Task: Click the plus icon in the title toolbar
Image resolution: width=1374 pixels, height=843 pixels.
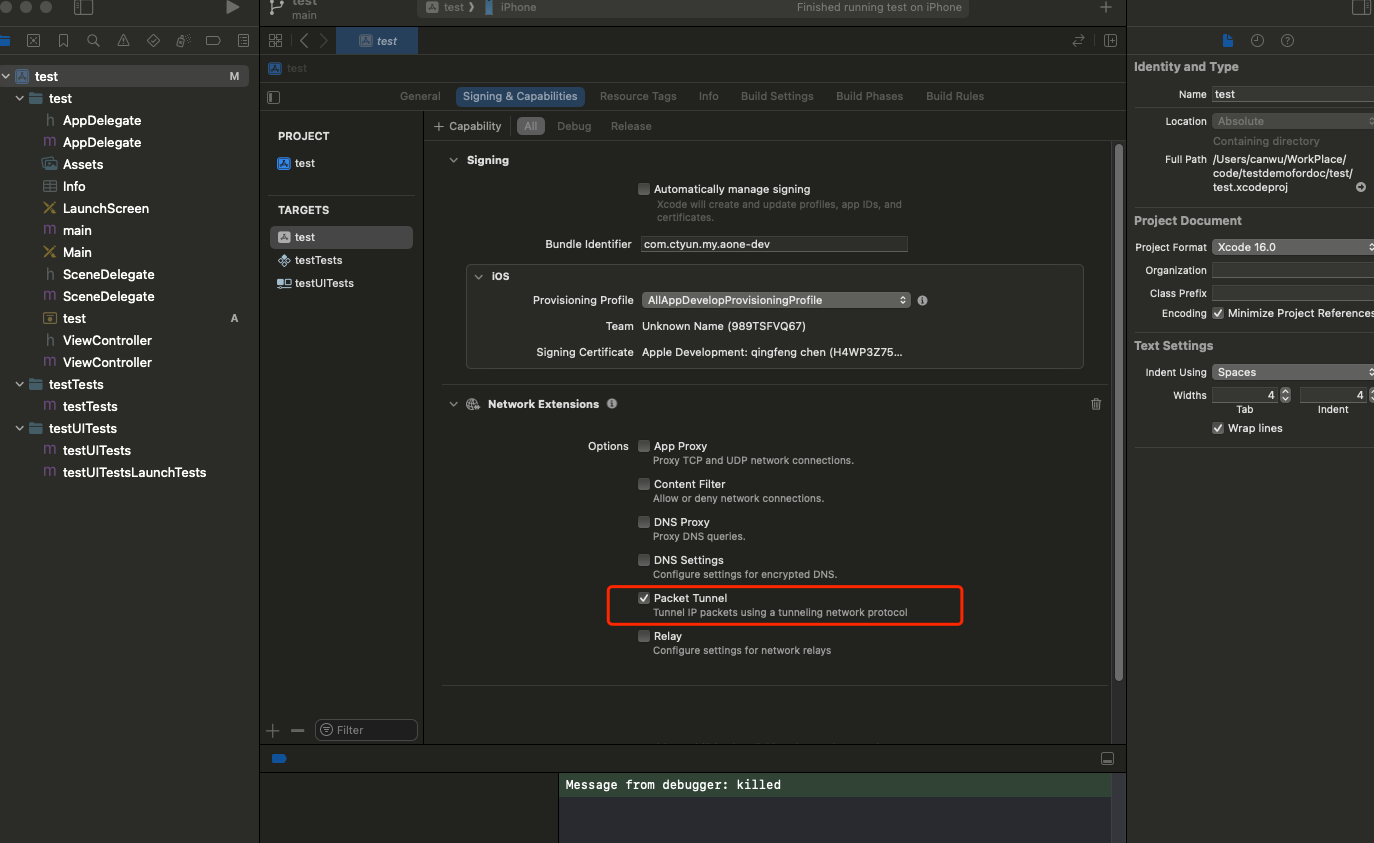Action: [x=1105, y=8]
